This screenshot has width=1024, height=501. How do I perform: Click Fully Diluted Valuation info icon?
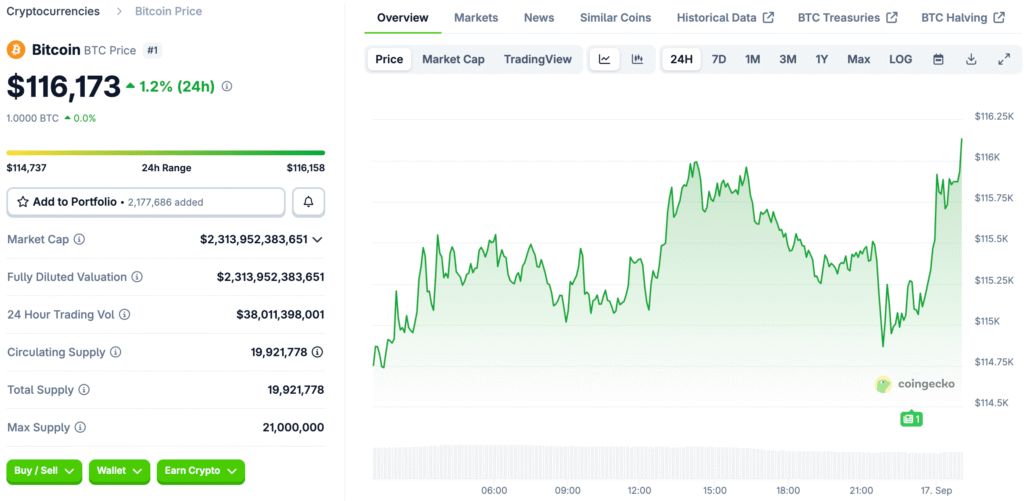tap(137, 277)
